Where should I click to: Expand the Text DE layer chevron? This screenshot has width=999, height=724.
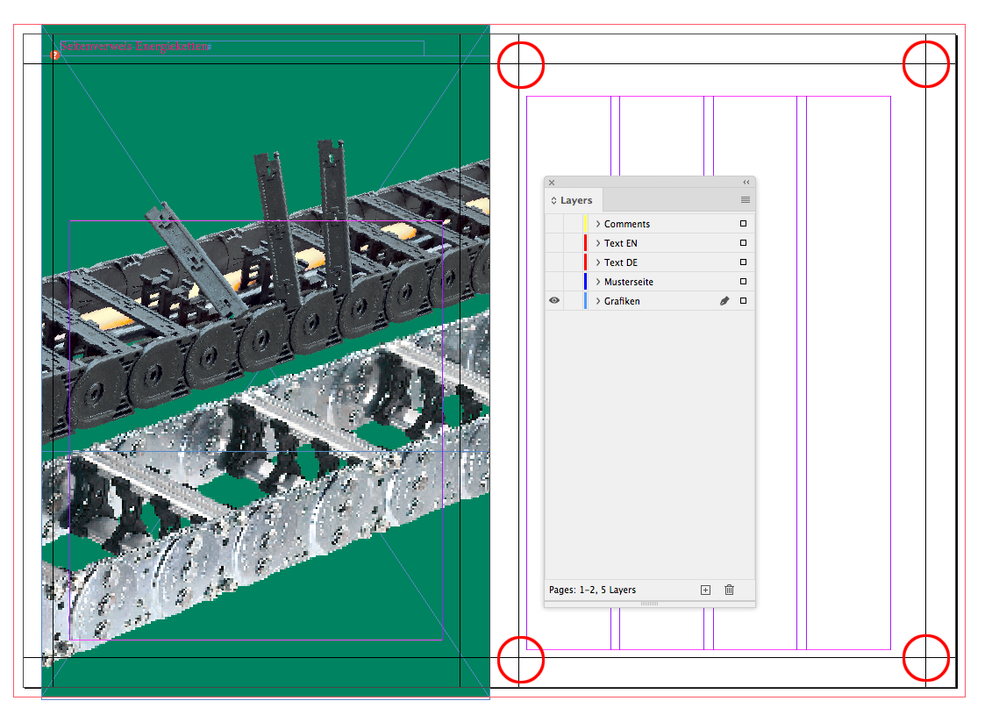pos(598,262)
